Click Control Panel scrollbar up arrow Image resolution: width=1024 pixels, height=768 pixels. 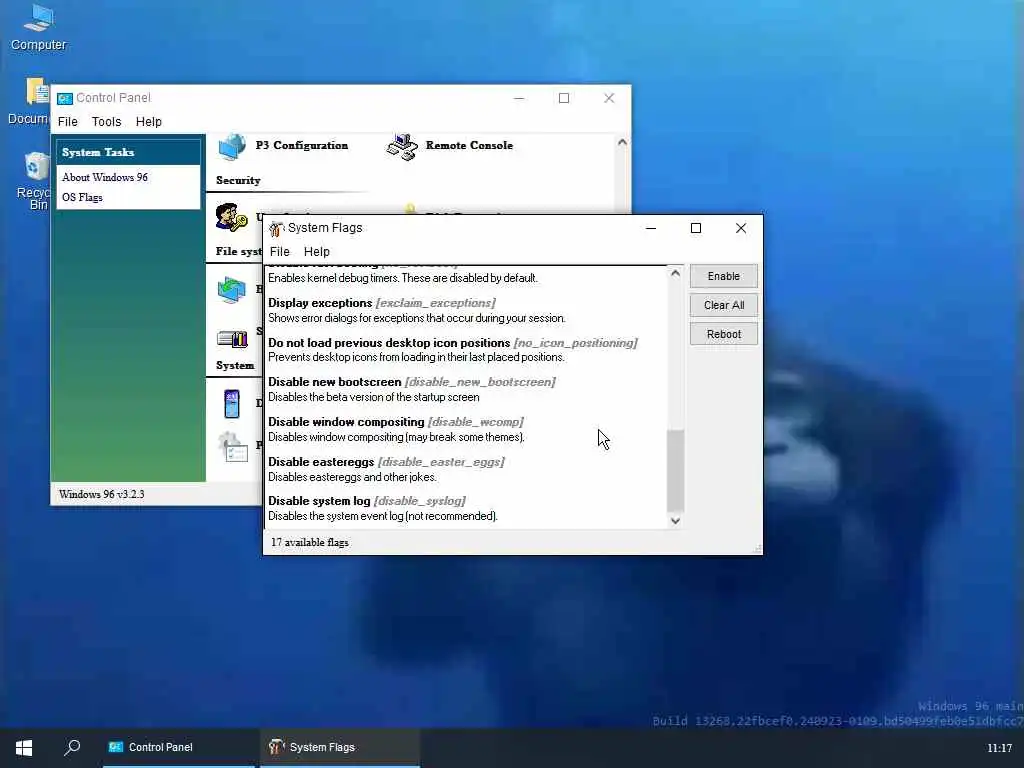click(x=622, y=142)
